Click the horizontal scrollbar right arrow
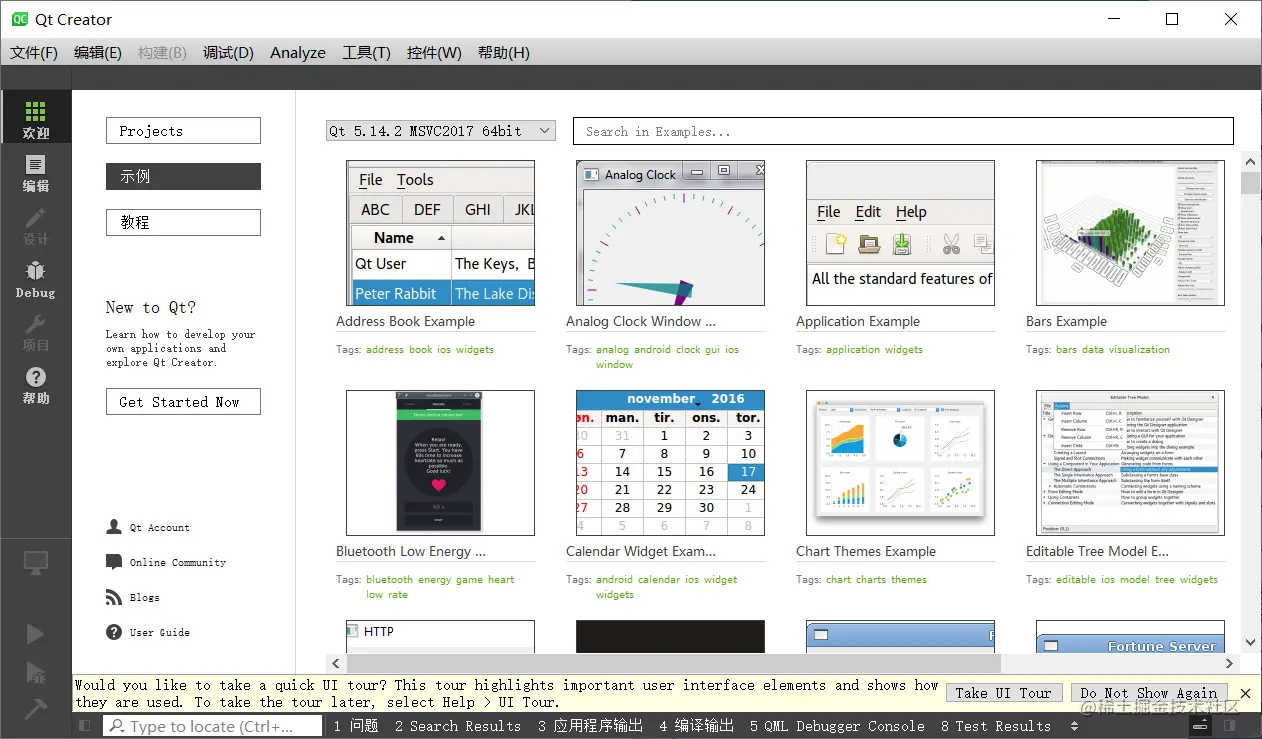Screen dimensions: 1262x739 [x=1231, y=663]
